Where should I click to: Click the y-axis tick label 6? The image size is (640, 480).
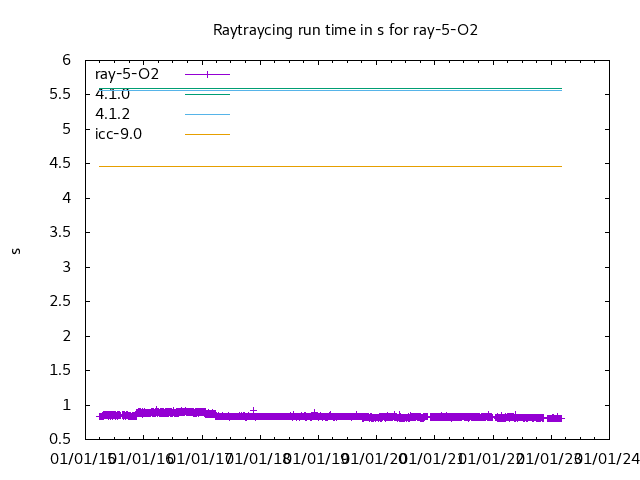pos(66,60)
